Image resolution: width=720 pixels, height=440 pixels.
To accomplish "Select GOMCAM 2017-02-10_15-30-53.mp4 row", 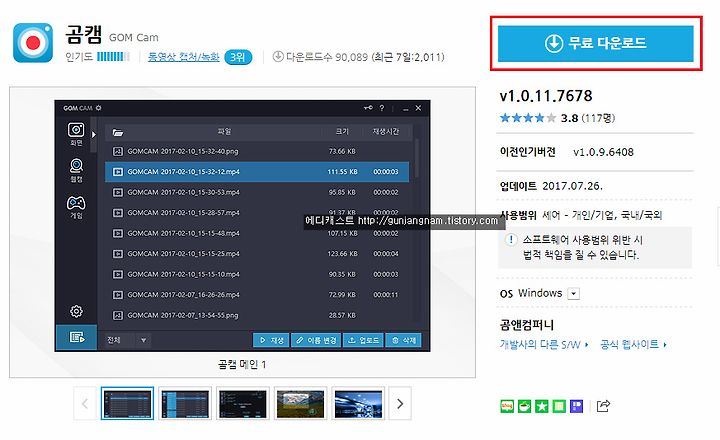I will coord(257,192).
